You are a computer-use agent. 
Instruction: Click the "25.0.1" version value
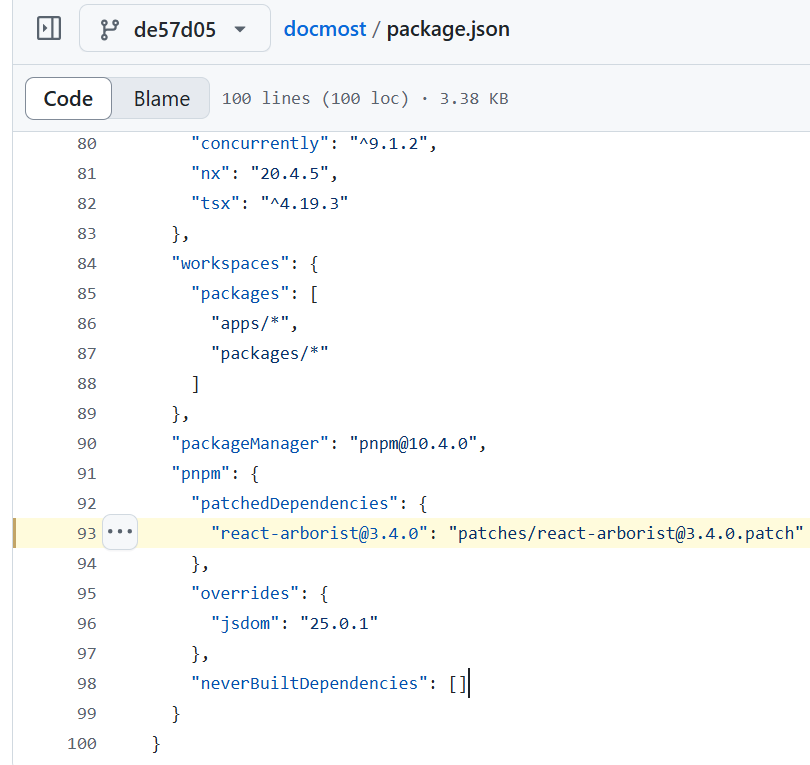(339, 623)
